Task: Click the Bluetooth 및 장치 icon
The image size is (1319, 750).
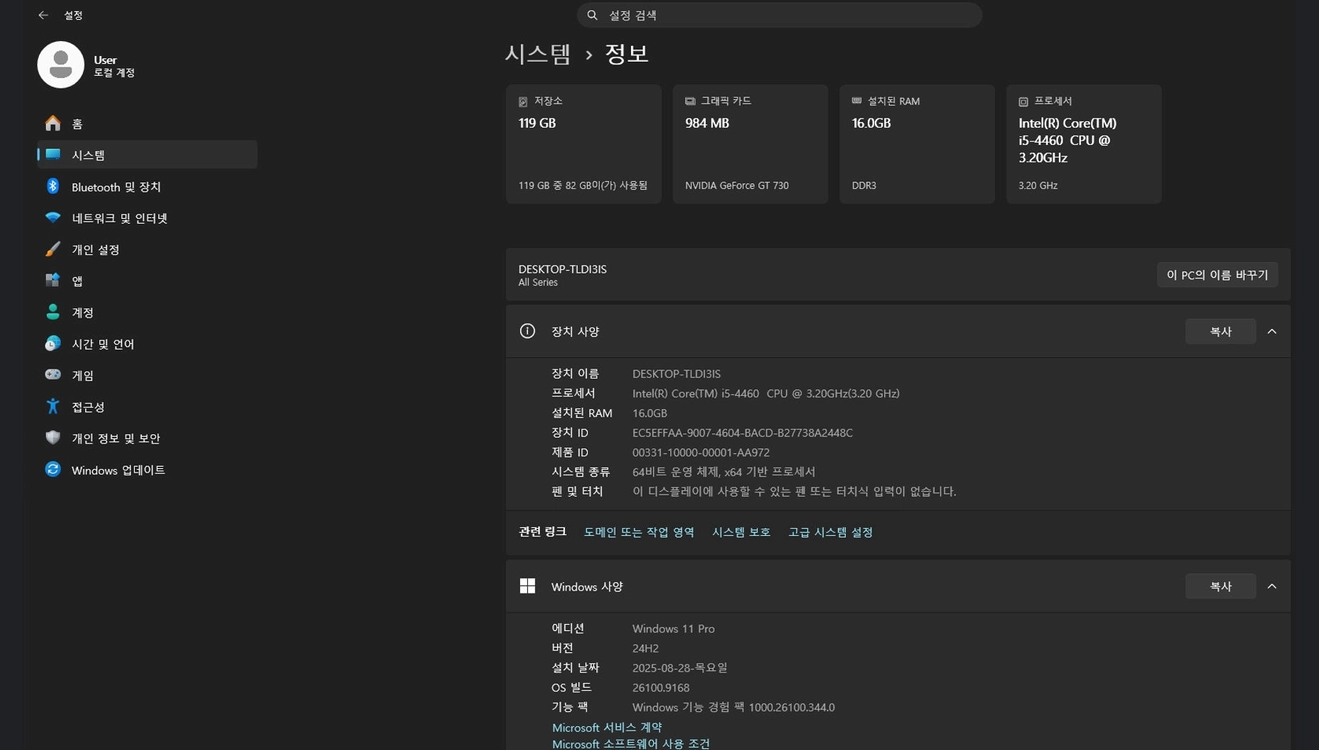Action: tap(53, 186)
